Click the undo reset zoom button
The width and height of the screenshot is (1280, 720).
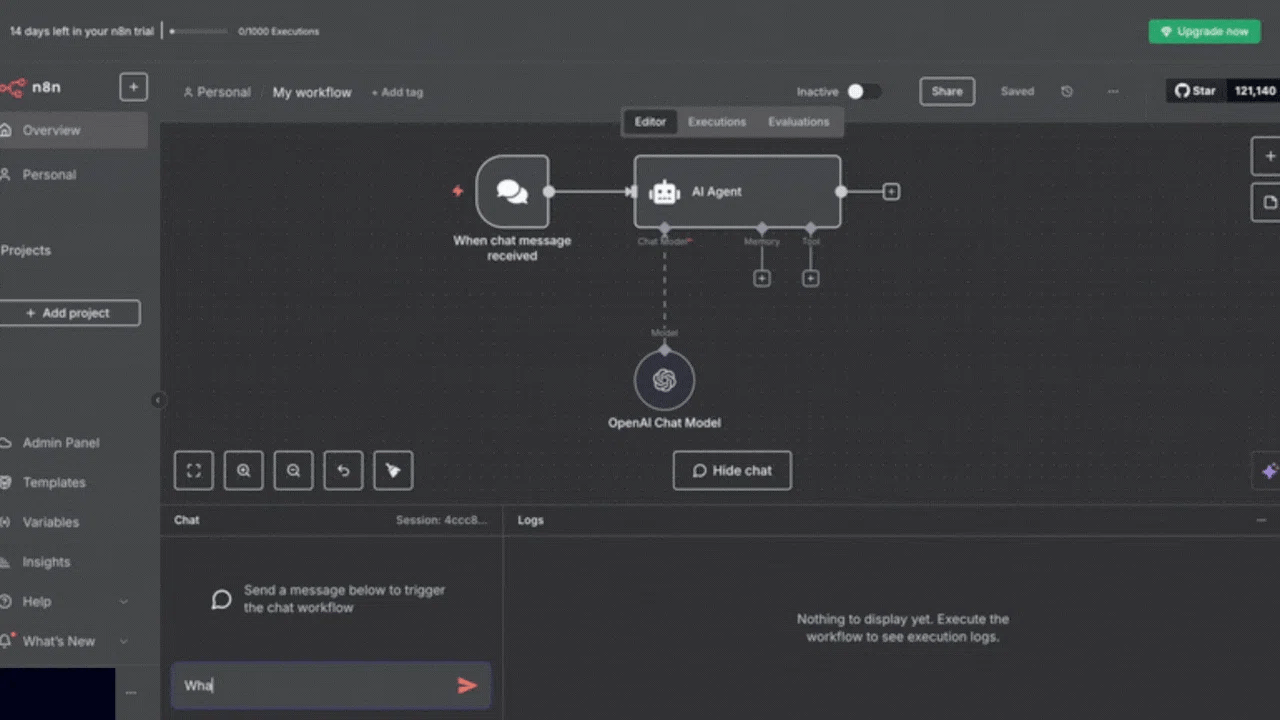(343, 471)
